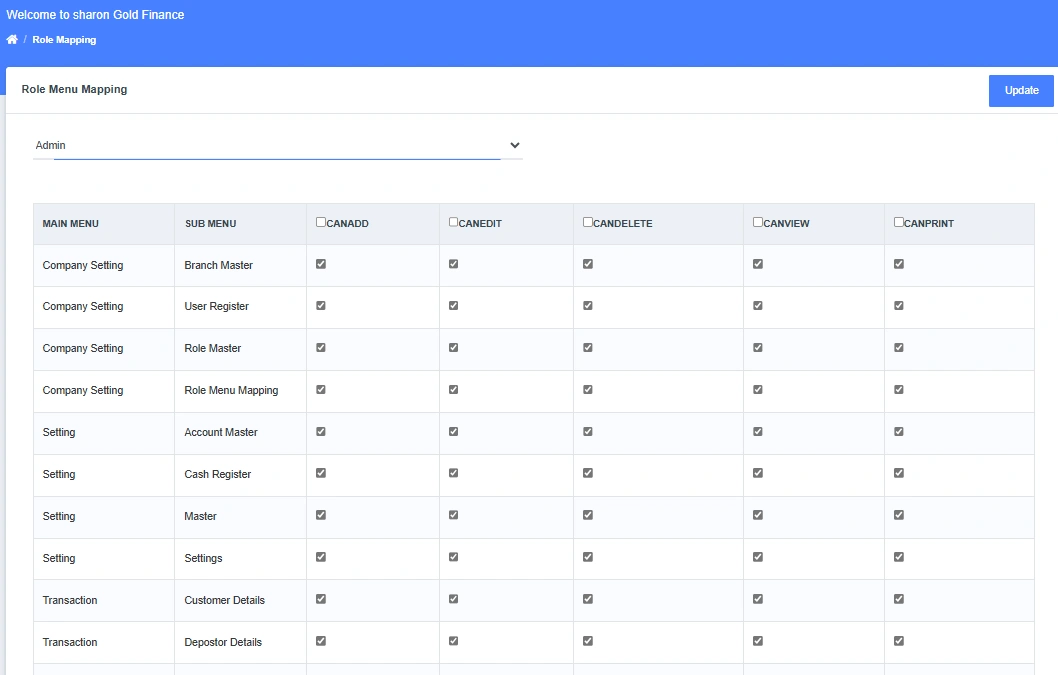Uncheck CANDELETE for Cash Register

pyautogui.click(x=588, y=473)
